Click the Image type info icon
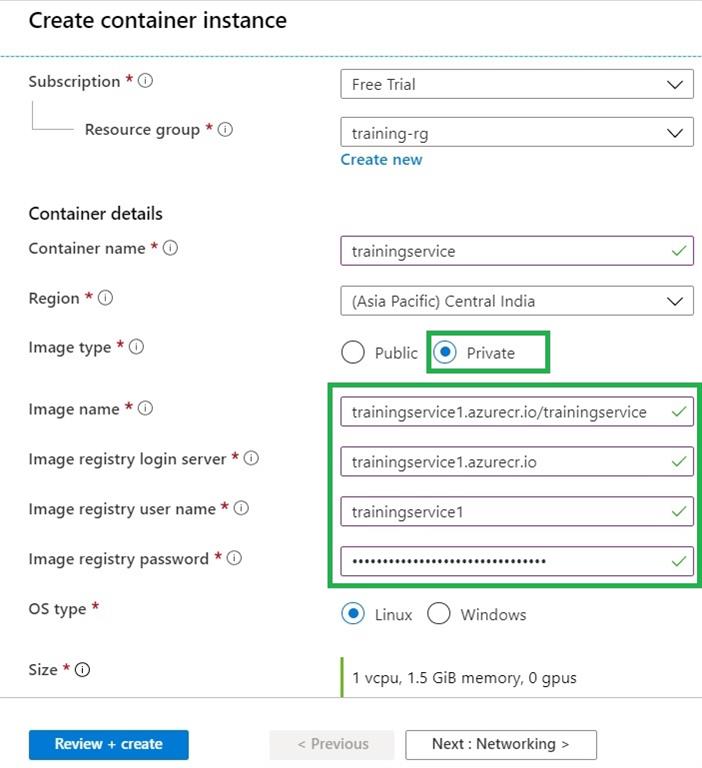This screenshot has height=768, width=702. click(x=136, y=347)
